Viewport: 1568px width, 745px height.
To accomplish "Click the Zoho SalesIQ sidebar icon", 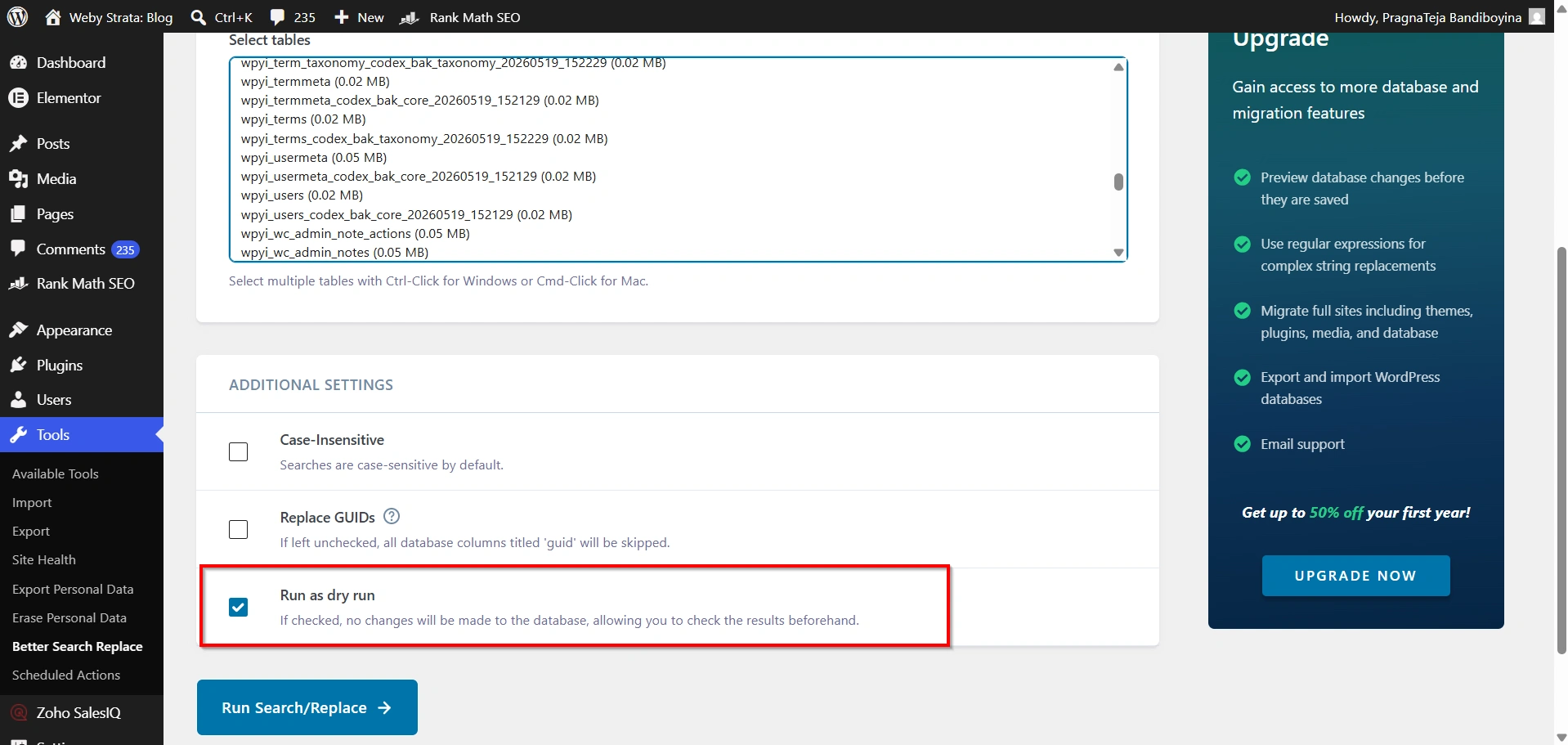I will pos(18,713).
